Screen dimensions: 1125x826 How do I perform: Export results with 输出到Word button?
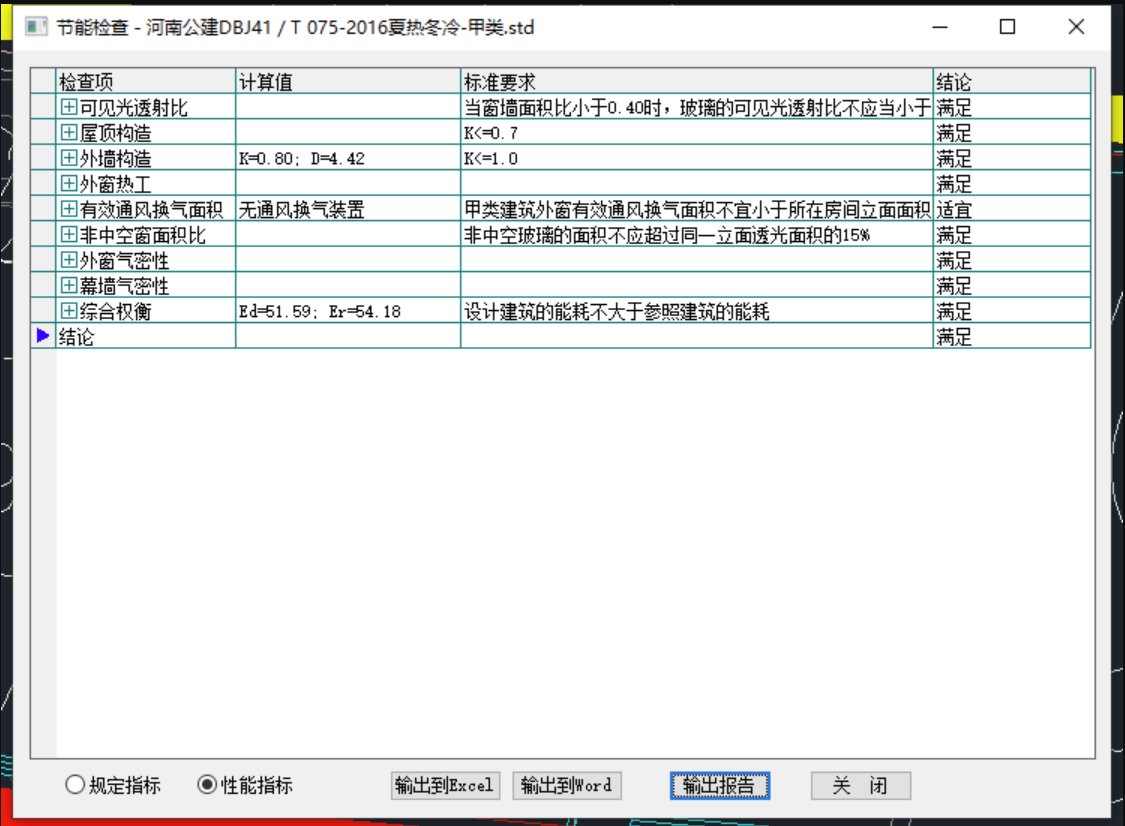(566, 786)
